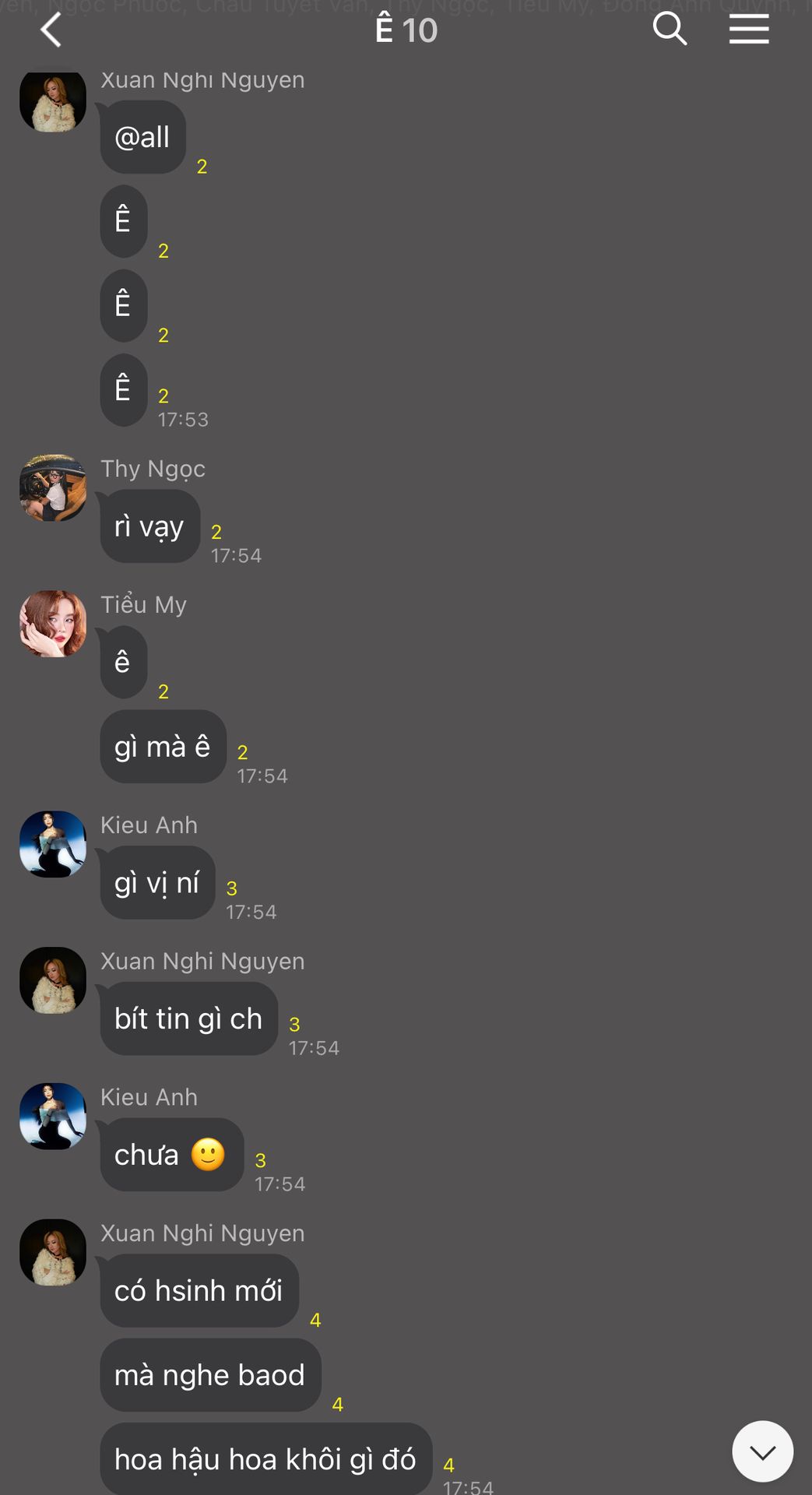Open Thy Ngọc's profile avatar

point(53,488)
